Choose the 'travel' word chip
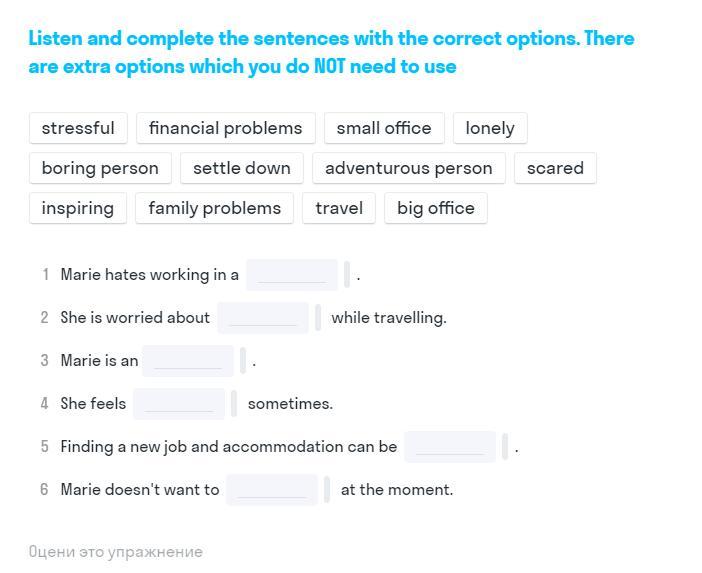This screenshot has width=702, height=573. pos(339,208)
